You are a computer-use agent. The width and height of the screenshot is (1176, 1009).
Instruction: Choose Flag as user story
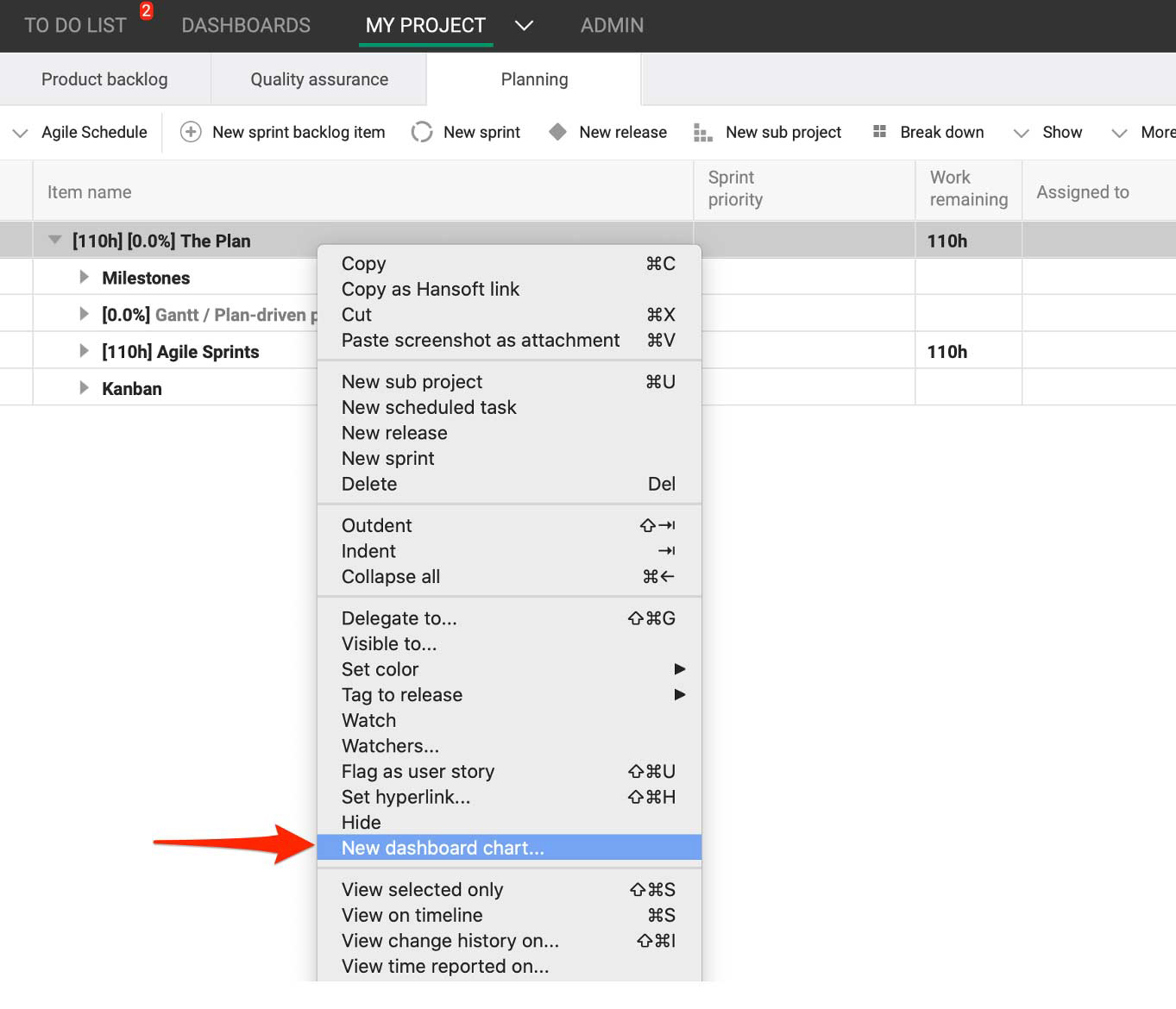[x=509, y=772]
